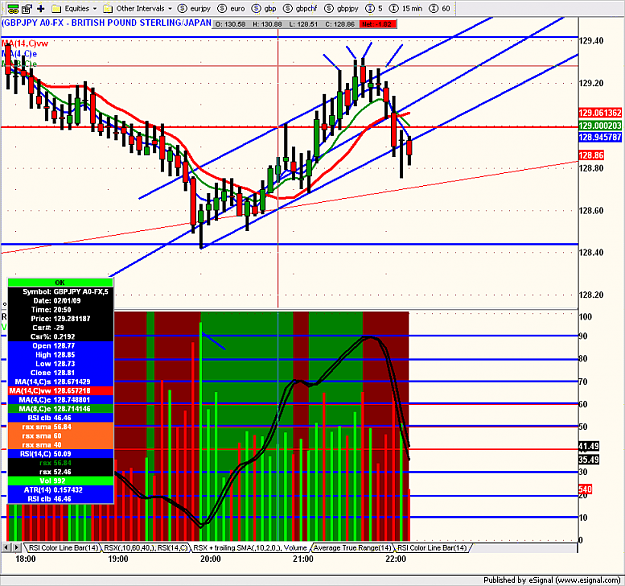The height and width of the screenshot is (586, 625).
Task: Click the Other Intervals folder icon
Action: [107, 8]
